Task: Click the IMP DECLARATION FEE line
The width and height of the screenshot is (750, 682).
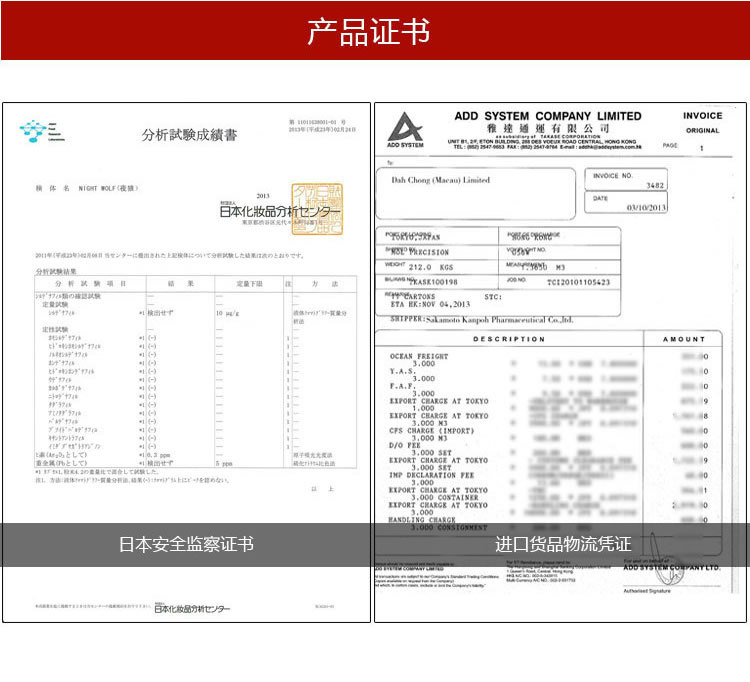Action: pos(431,475)
